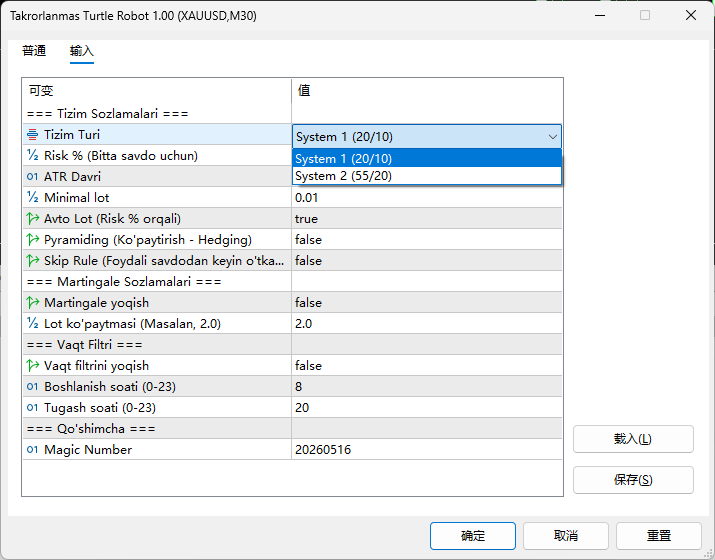Screen dimensions: 715x560
Task: Select the Boshlanish soati (0-23) label
Action: tap(110, 386)
